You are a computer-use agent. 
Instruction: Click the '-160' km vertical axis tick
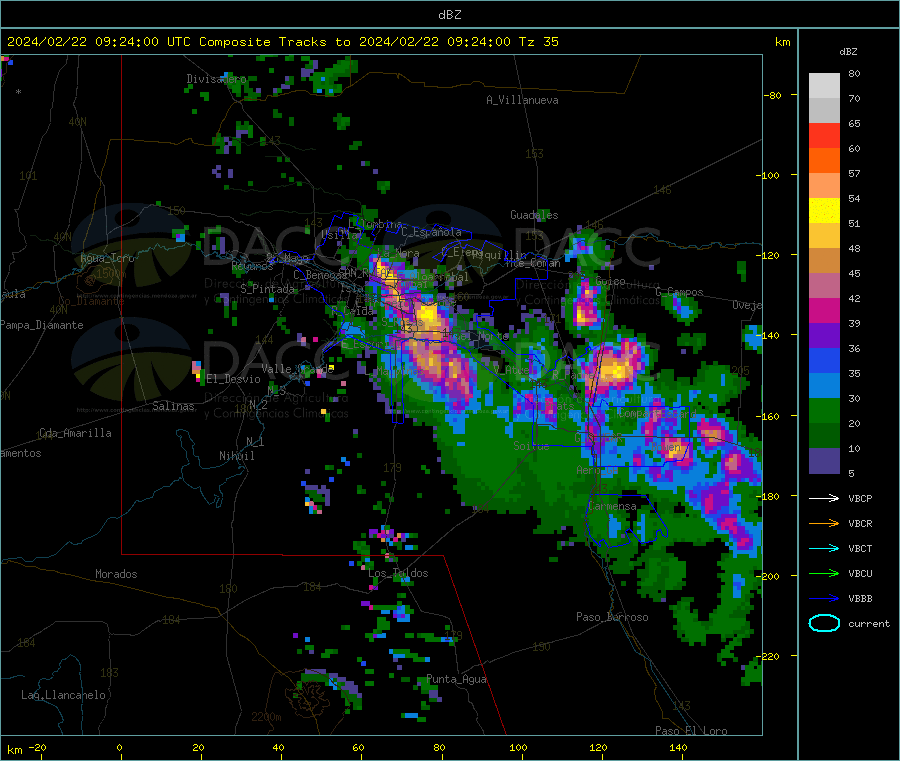[770, 416]
